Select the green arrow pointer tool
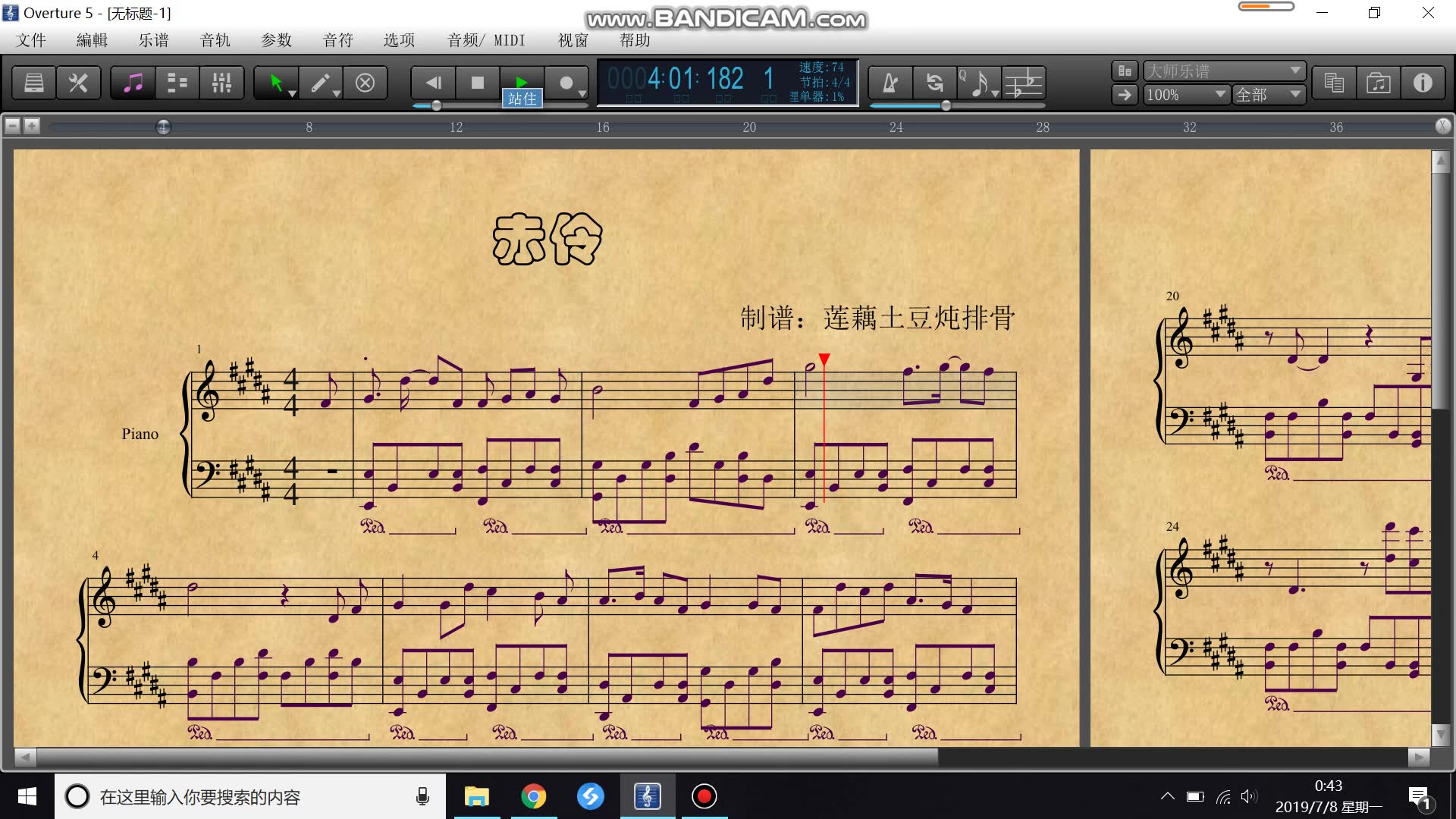This screenshot has width=1456, height=819. (276, 83)
